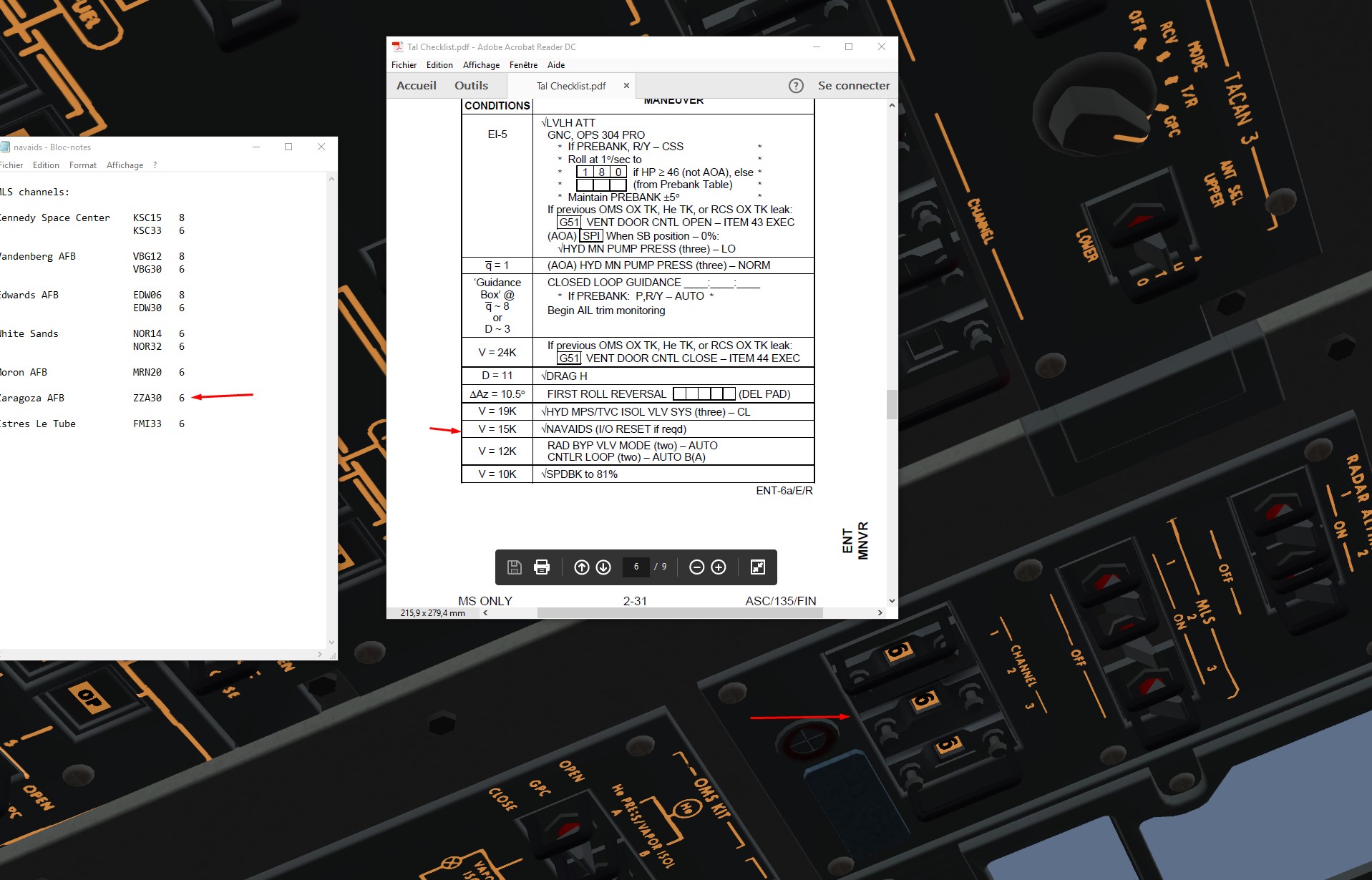Screen dimensions: 1372x880
Task: Go to the previous PDF page
Action: point(582,567)
